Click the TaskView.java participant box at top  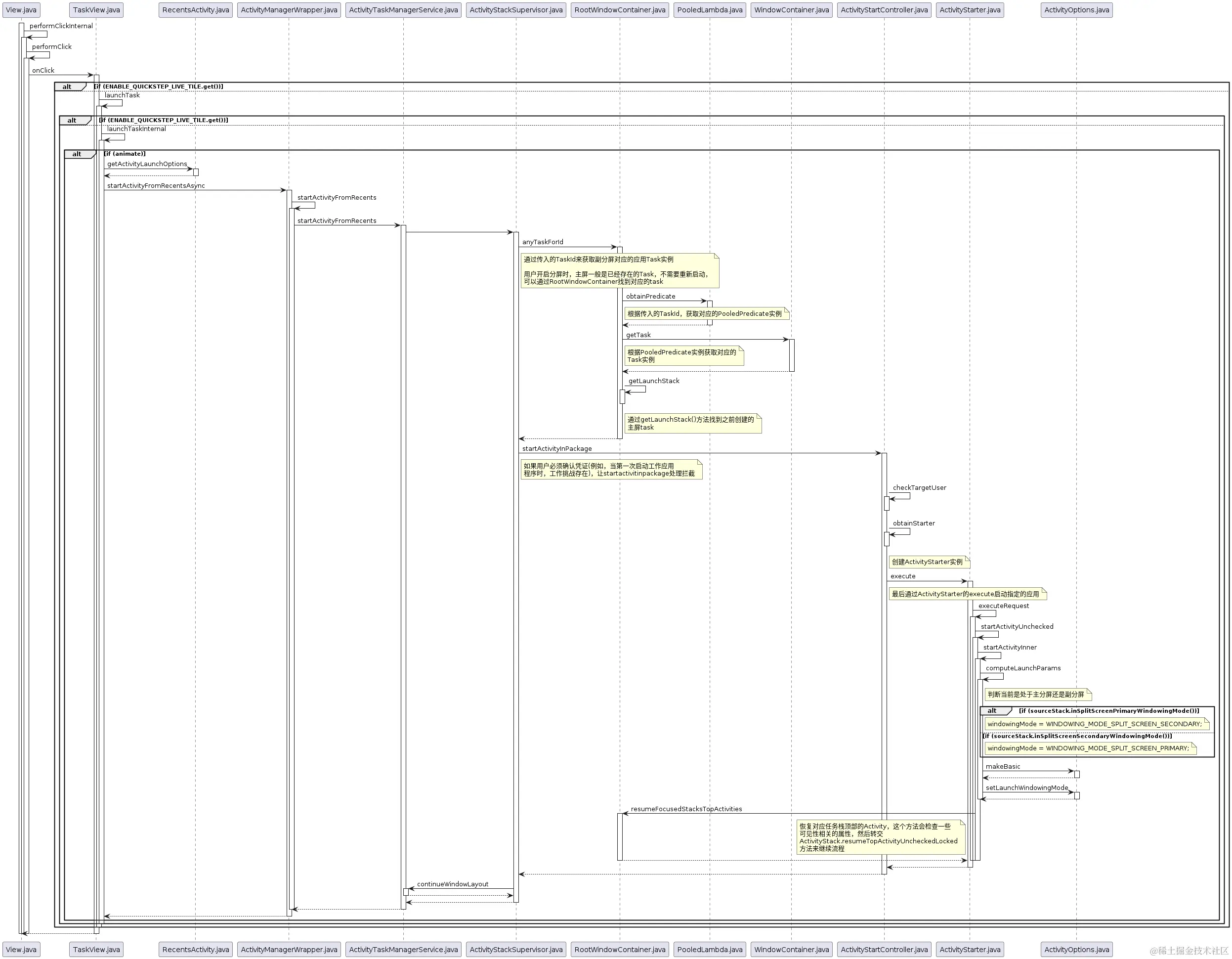click(96, 10)
